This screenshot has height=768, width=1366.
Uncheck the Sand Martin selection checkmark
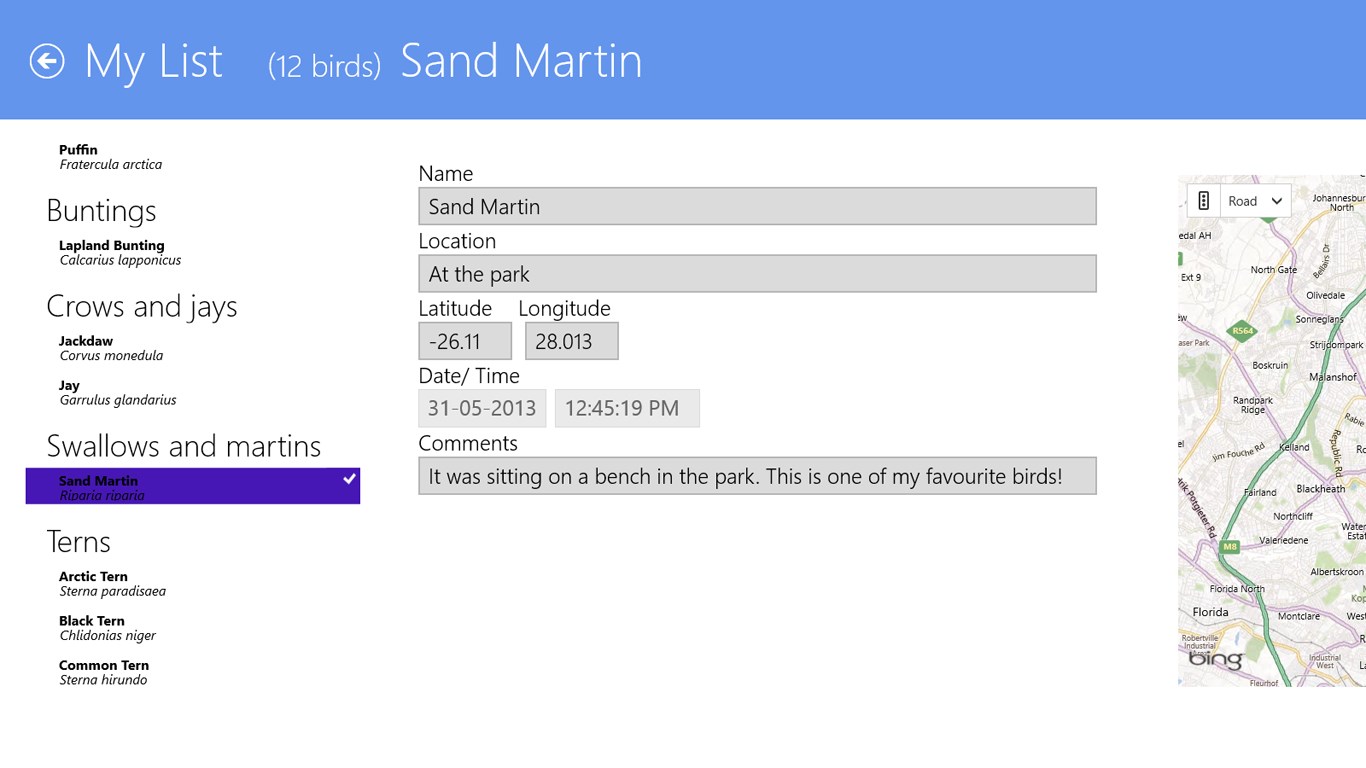pyautogui.click(x=349, y=480)
